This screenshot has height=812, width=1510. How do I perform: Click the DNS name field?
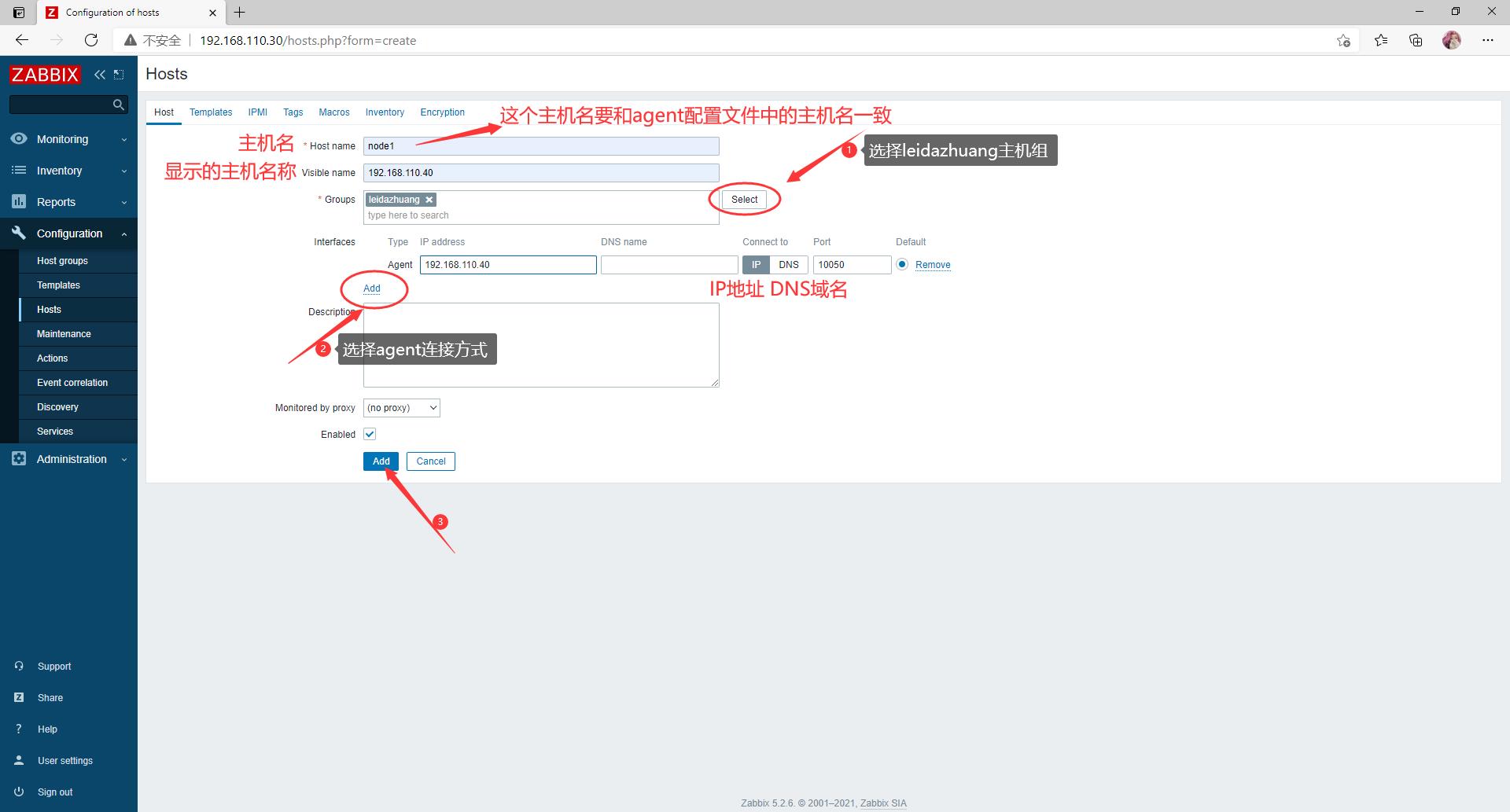(669, 265)
